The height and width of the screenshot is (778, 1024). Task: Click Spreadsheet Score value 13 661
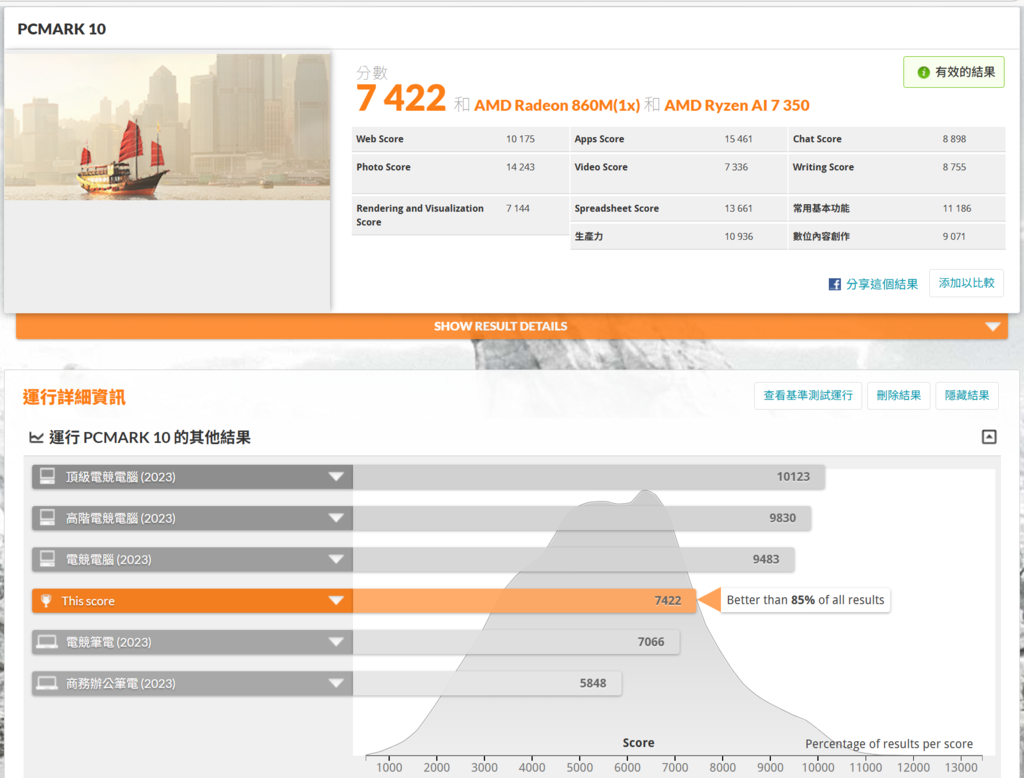click(738, 208)
